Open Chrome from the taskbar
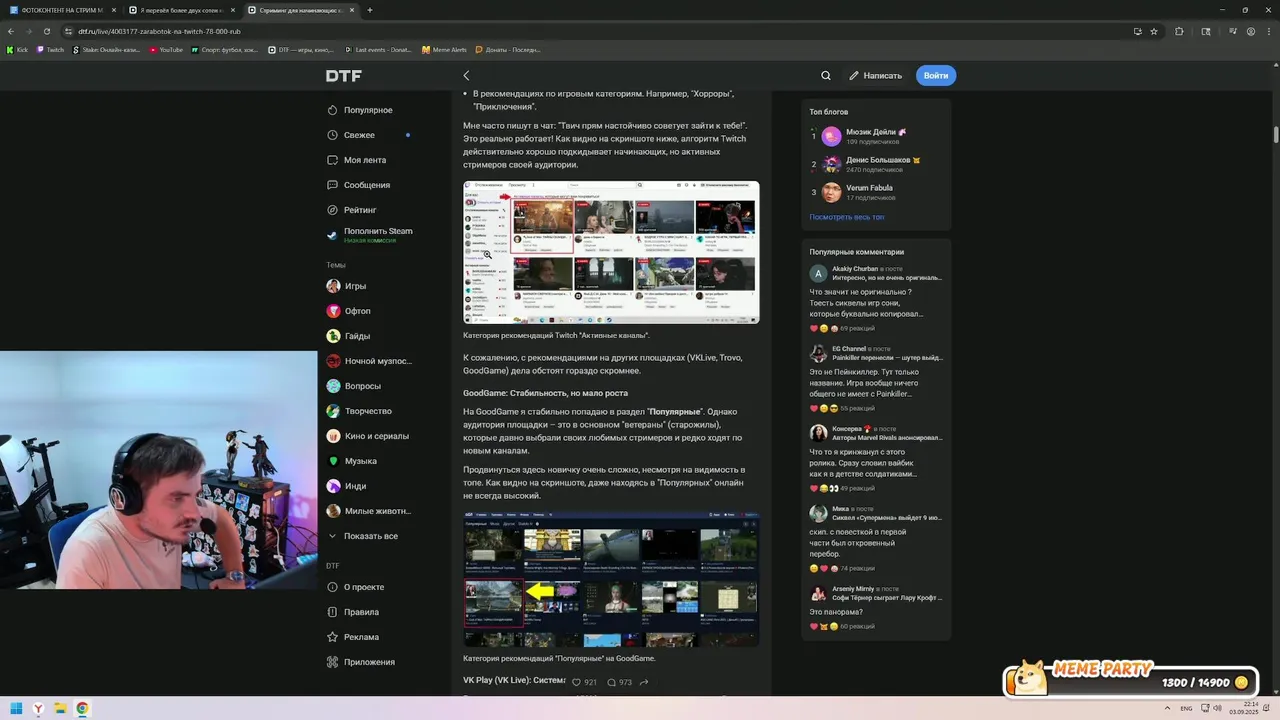The image size is (1280, 720). click(x=82, y=709)
